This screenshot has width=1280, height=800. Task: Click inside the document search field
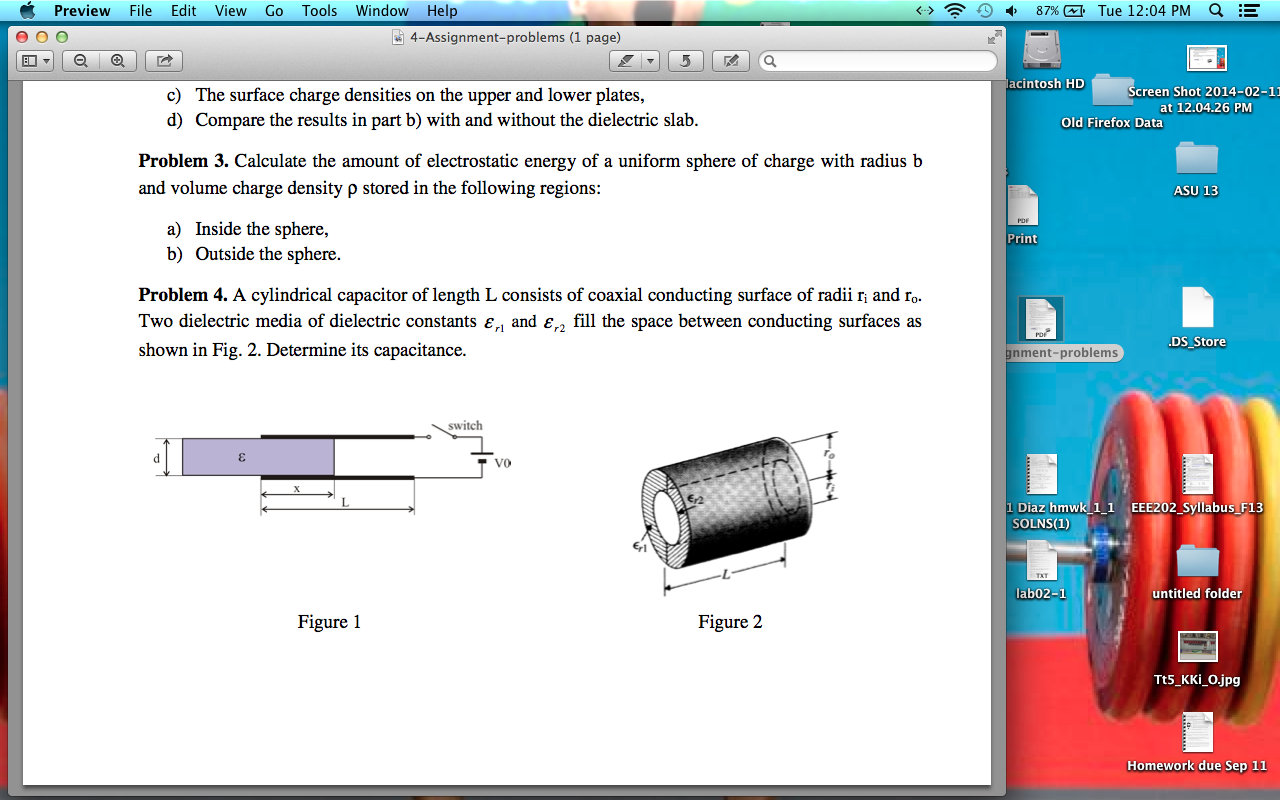(x=875, y=60)
